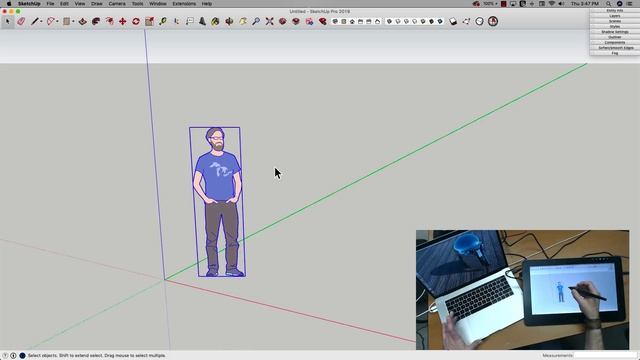Enable Shaded With Textures style
Image resolution: width=640 pixels, height=360 pixels.
(431, 21)
